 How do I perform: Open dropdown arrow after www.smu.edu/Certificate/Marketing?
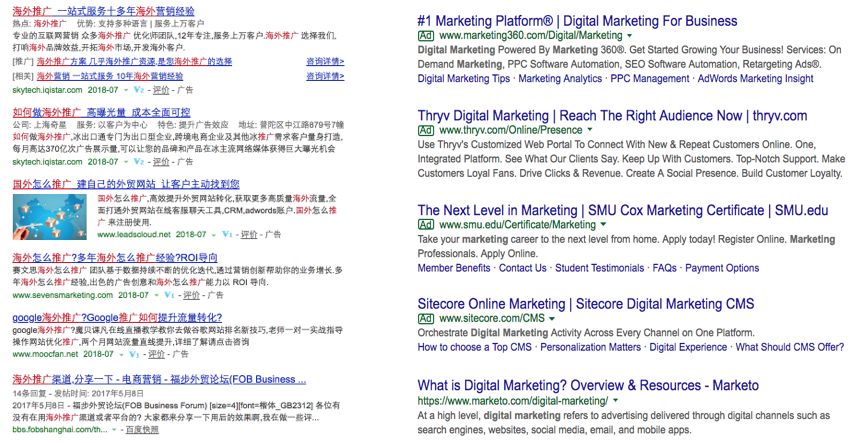(x=603, y=224)
